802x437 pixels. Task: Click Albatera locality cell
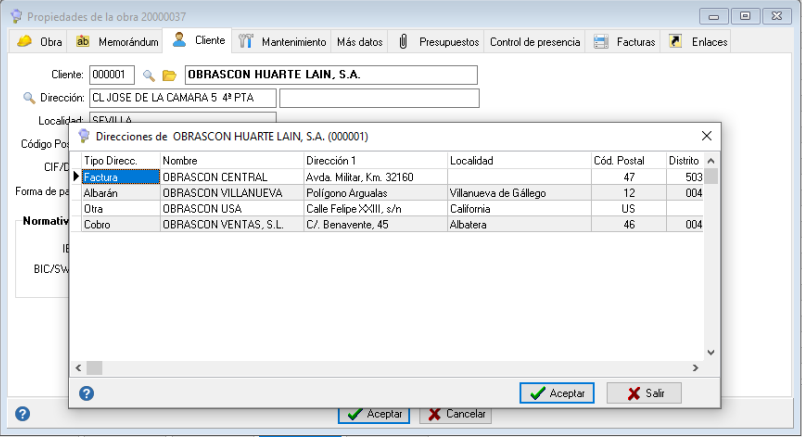coord(519,225)
